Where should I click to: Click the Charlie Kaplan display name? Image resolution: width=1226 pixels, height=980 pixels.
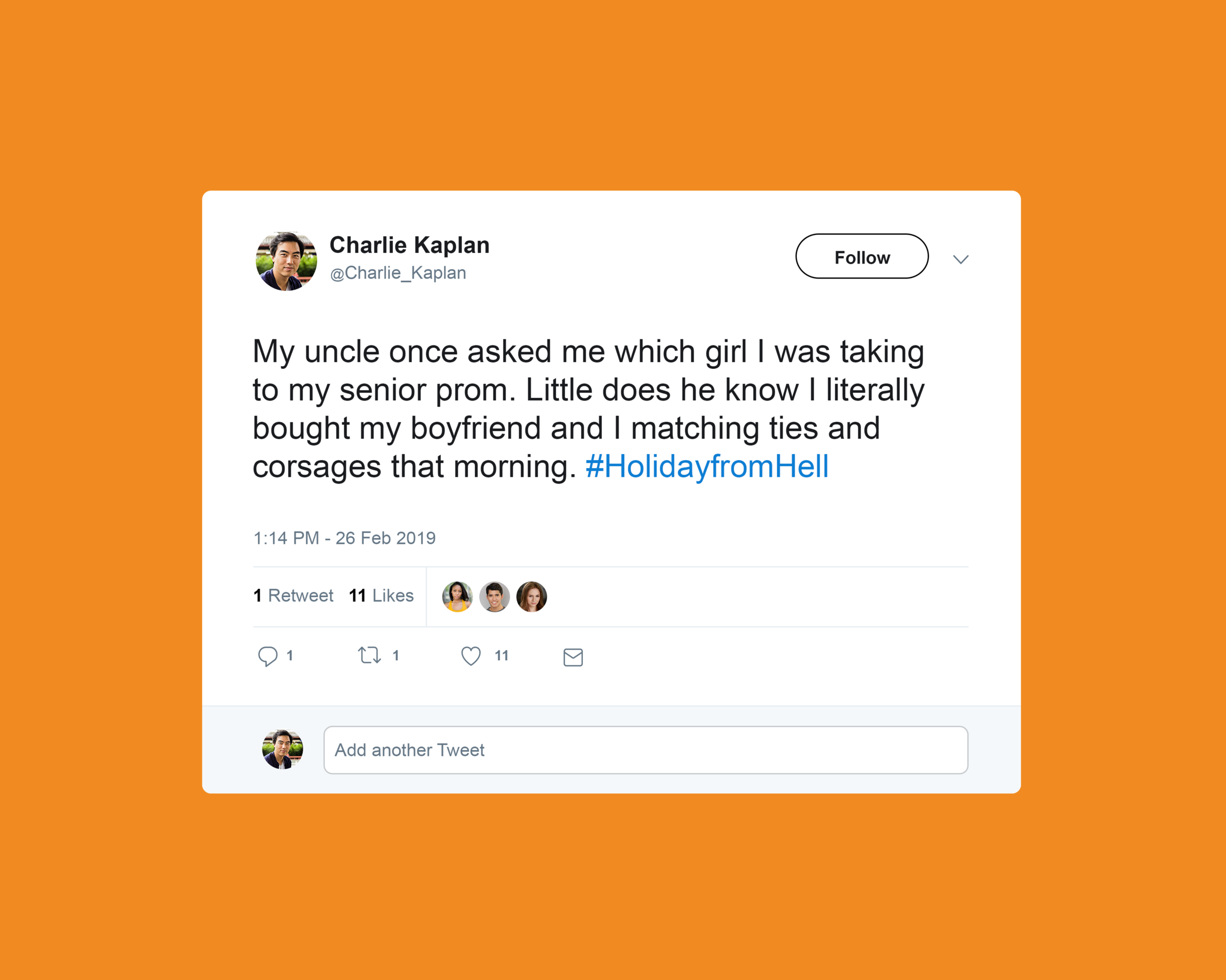(x=410, y=245)
